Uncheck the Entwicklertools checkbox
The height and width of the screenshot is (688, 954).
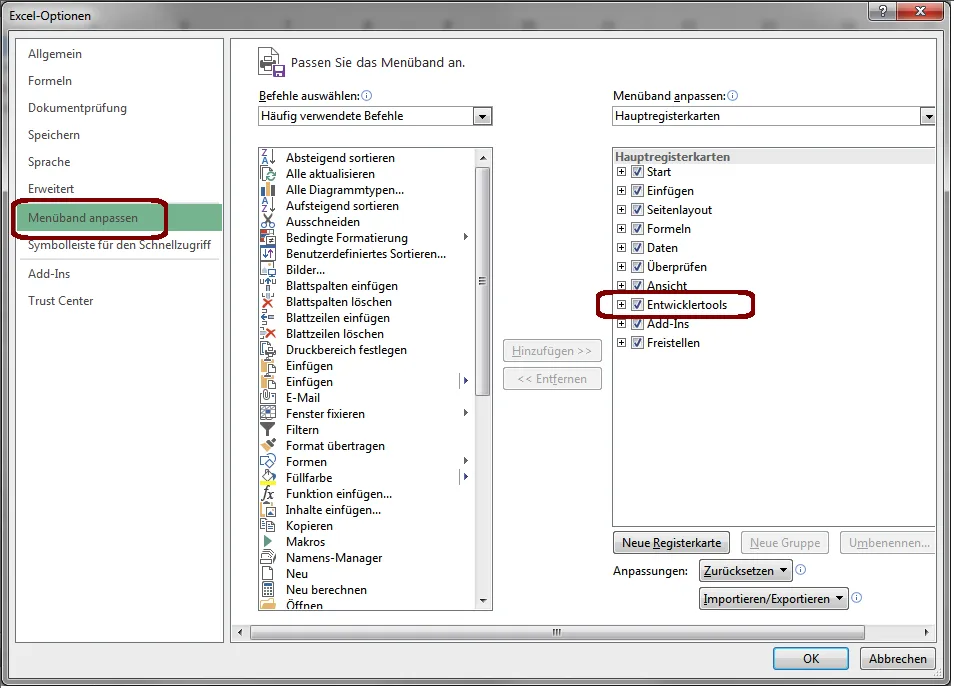[x=637, y=305]
